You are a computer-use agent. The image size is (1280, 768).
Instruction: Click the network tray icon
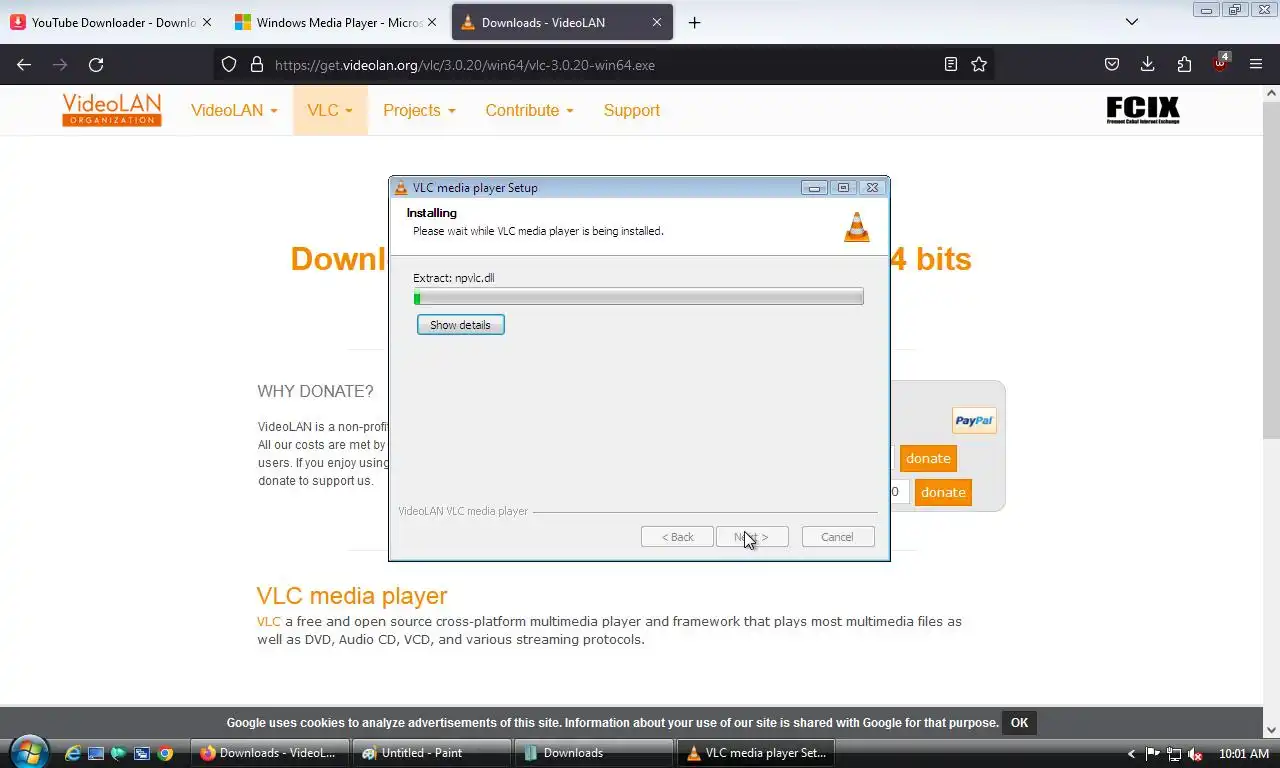[x=1174, y=754]
